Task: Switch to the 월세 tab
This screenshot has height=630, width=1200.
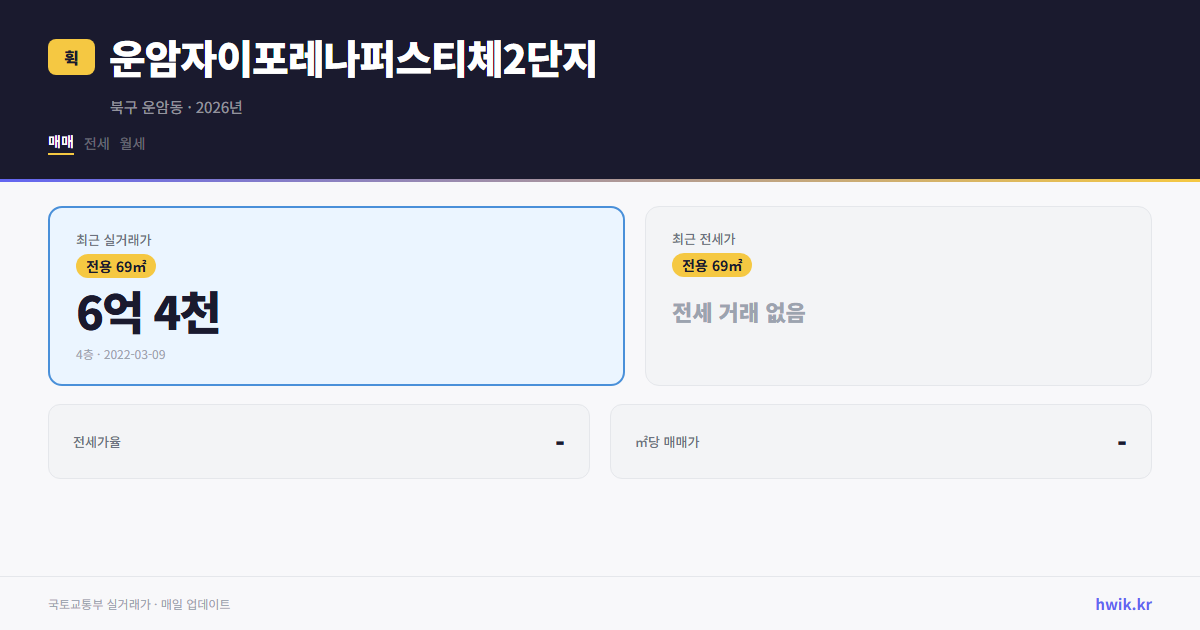Action: click(131, 143)
